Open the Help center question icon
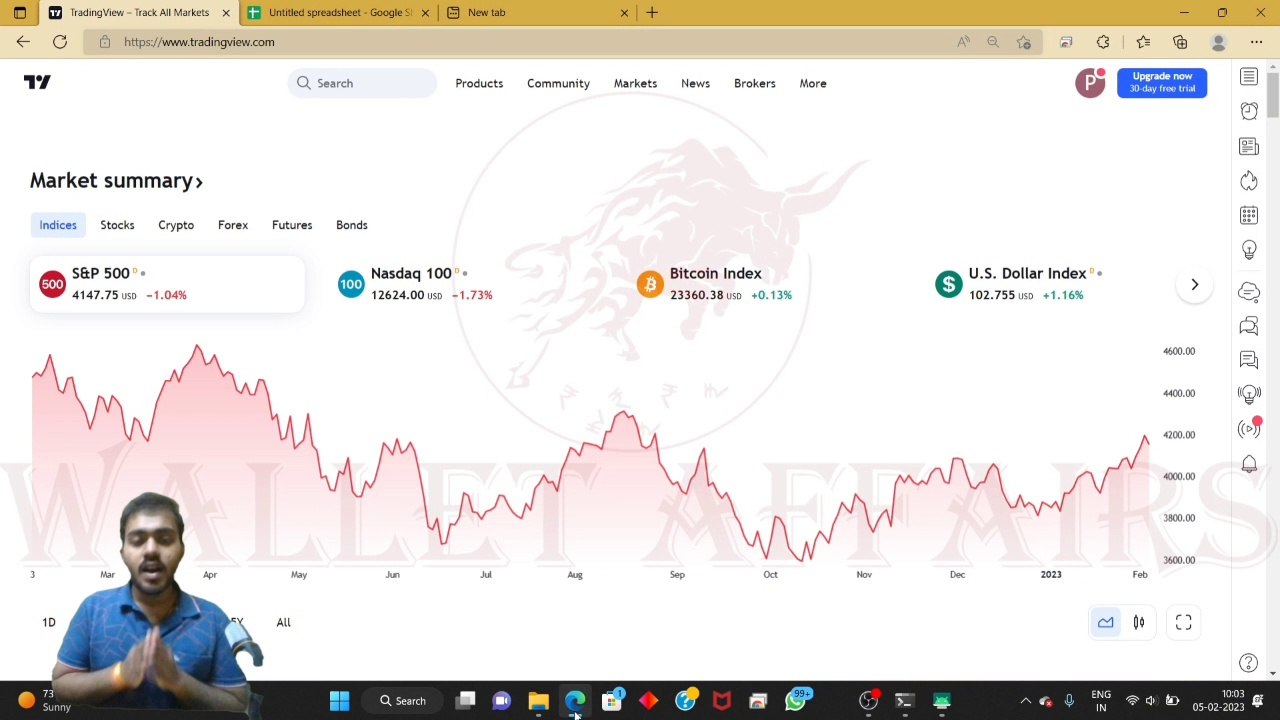The height and width of the screenshot is (720, 1280). click(x=1249, y=663)
